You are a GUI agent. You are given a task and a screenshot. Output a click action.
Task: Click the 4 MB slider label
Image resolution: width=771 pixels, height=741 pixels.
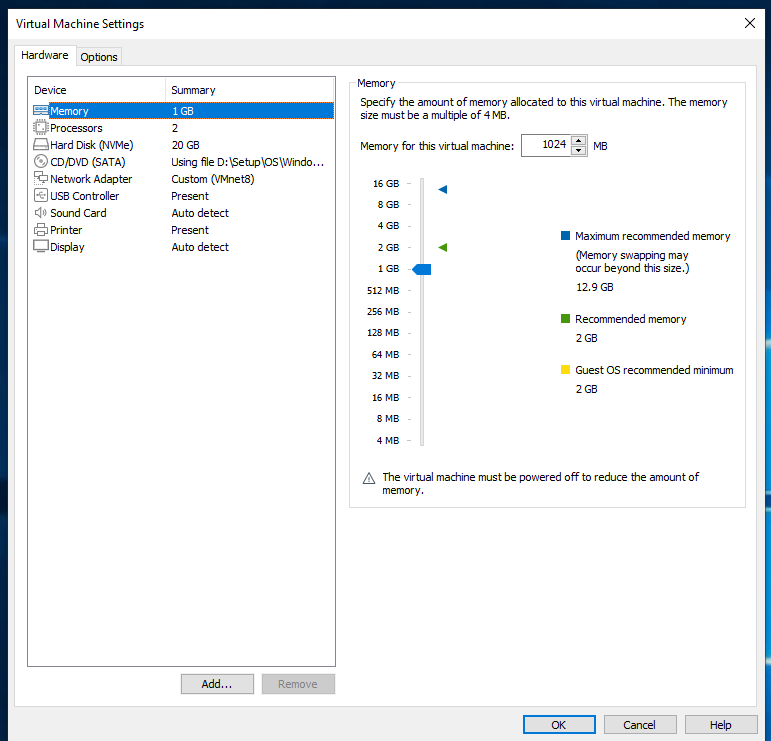[x=388, y=441]
